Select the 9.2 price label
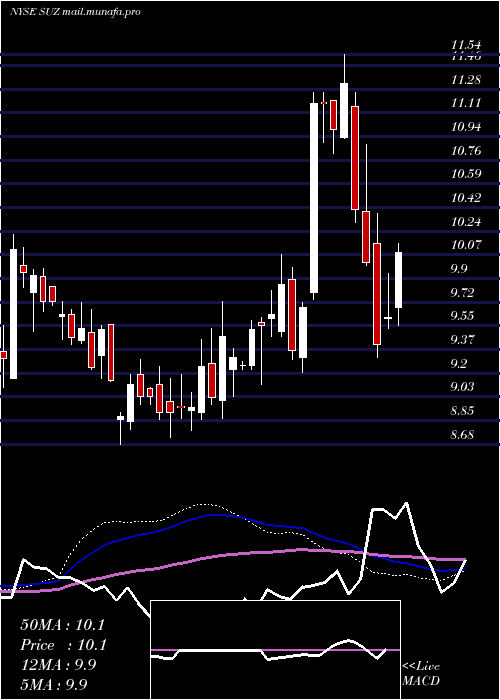Screen dimensions: 500x700 [459, 364]
